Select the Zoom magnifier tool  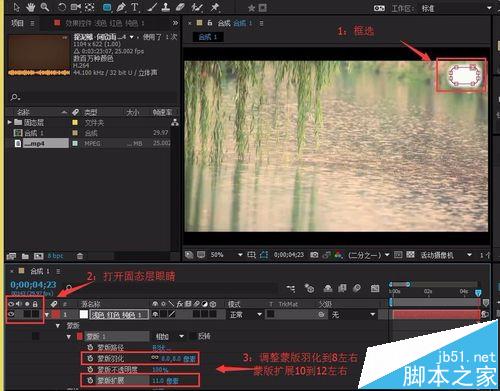tap(45, 7)
